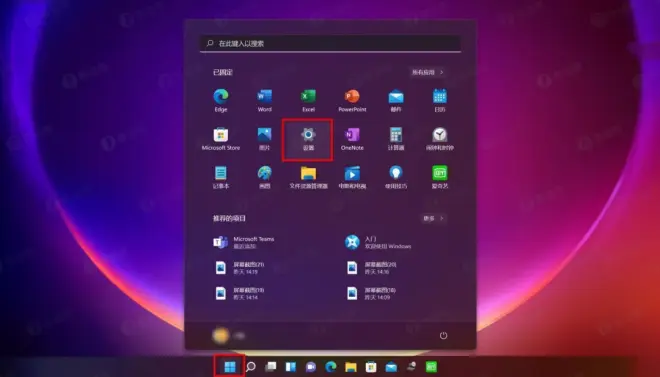Open the Calculator (计算器) app tile
The height and width of the screenshot is (377, 660).
point(396,139)
